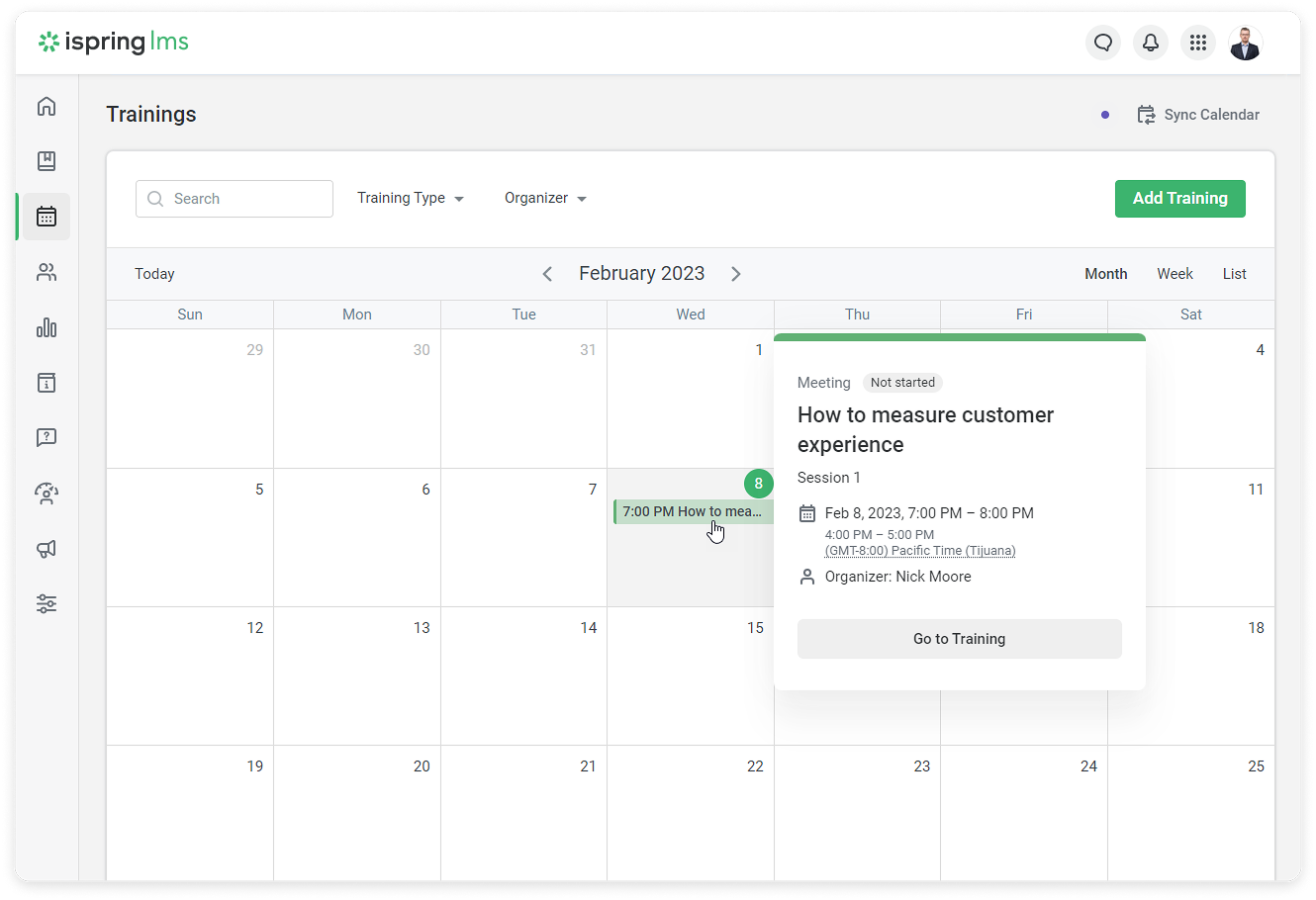The image size is (1316, 900).
Task: Go to the next month arrow
Action: pos(735,274)
